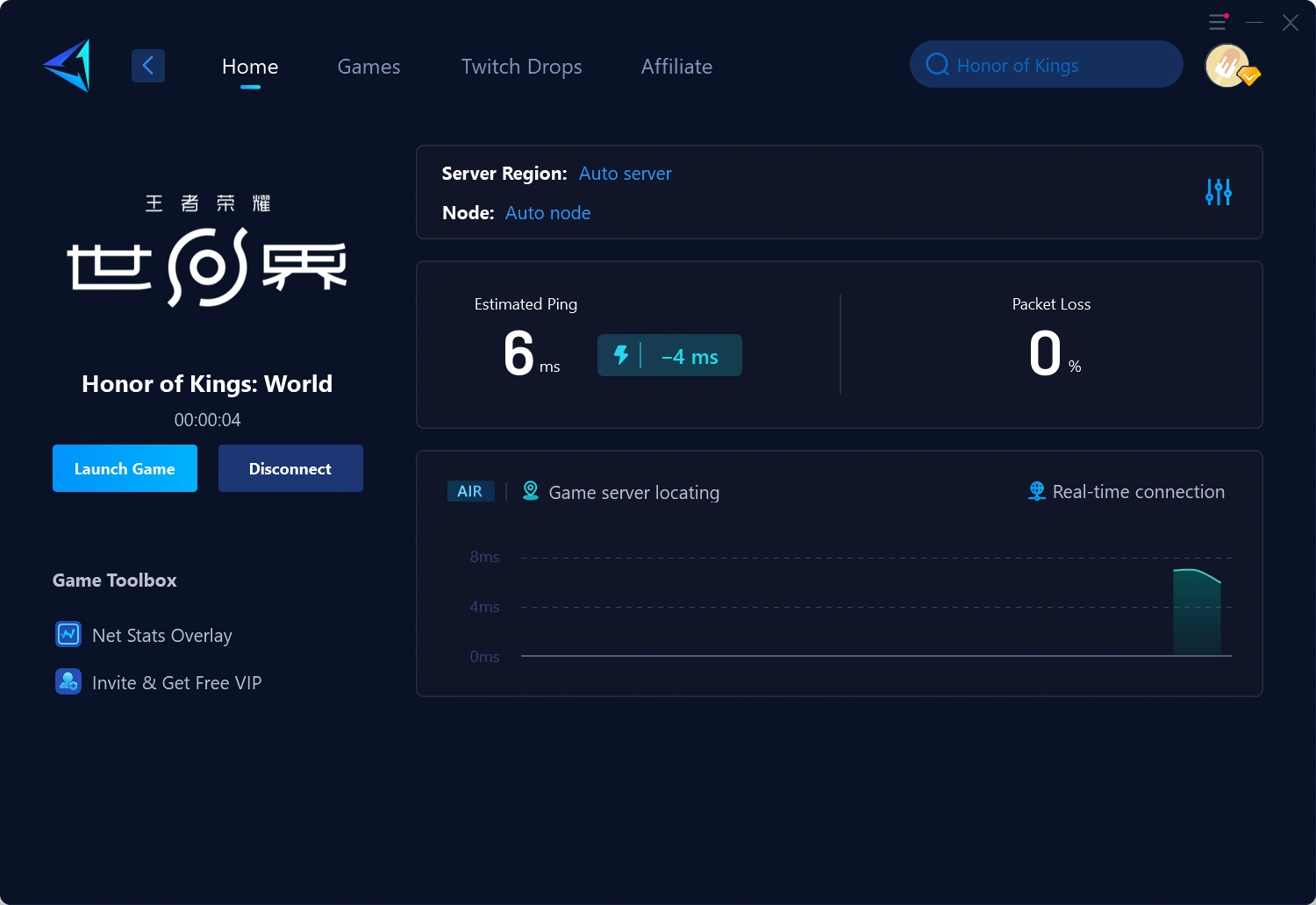
Task: Click the Invite & Get Free VIP icon
Action: (68, 681)
